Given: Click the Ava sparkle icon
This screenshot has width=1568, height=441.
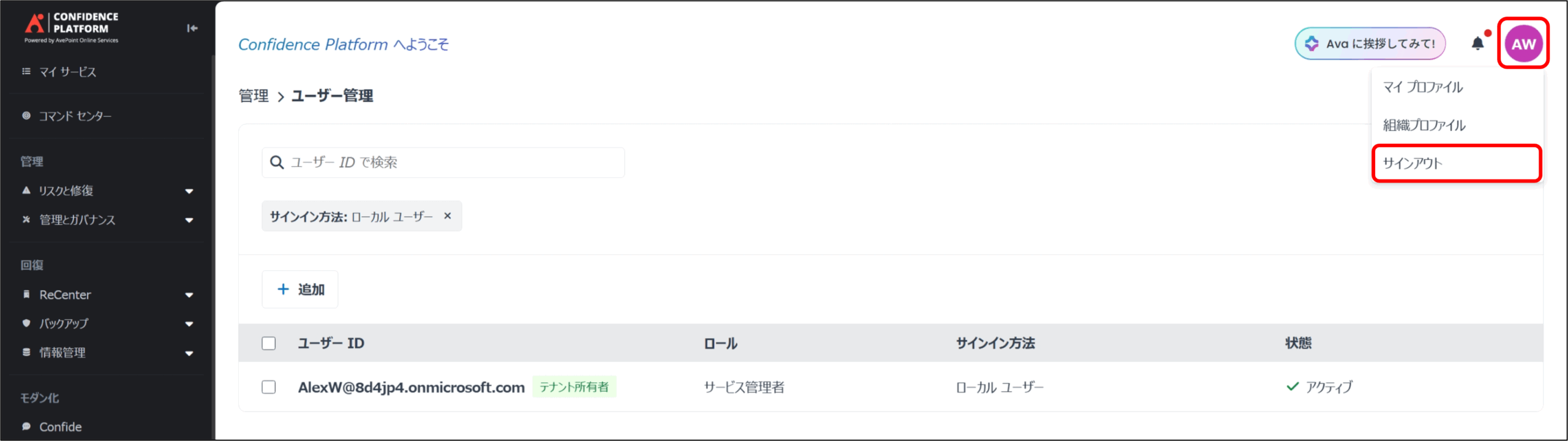Looking at the screenshot, I should pyautogui.click(x=1311, y=43).
